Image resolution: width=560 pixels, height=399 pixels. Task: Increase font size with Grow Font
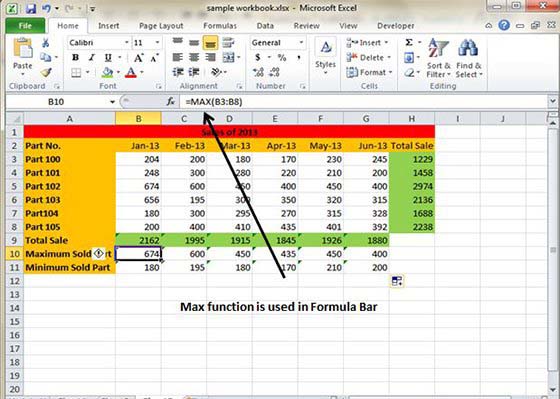coord(139,58)
